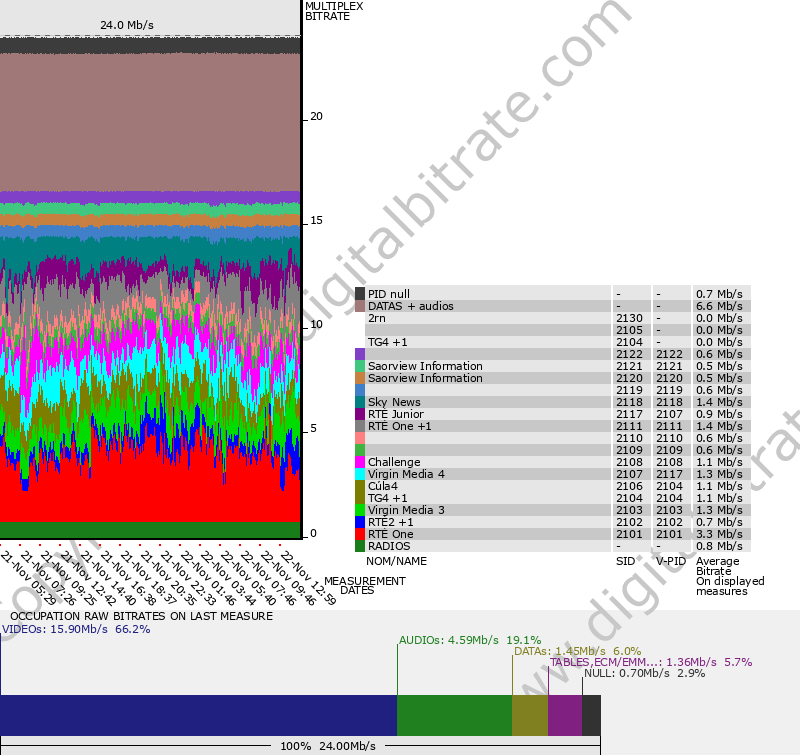Click the red RTE One legend swatch
Screen dimensions: 800x755
[360, 534]
